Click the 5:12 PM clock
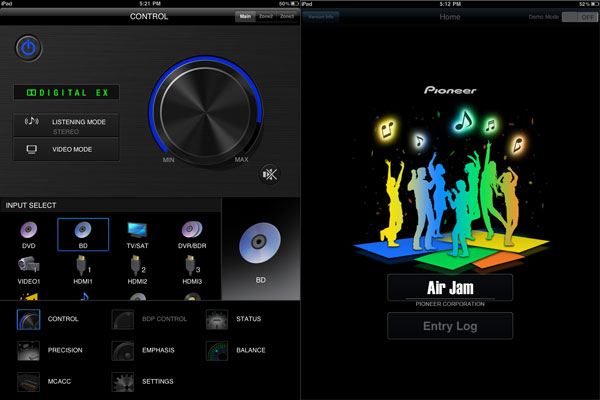Viewport: 600px width, 400px height. point(450,4)
